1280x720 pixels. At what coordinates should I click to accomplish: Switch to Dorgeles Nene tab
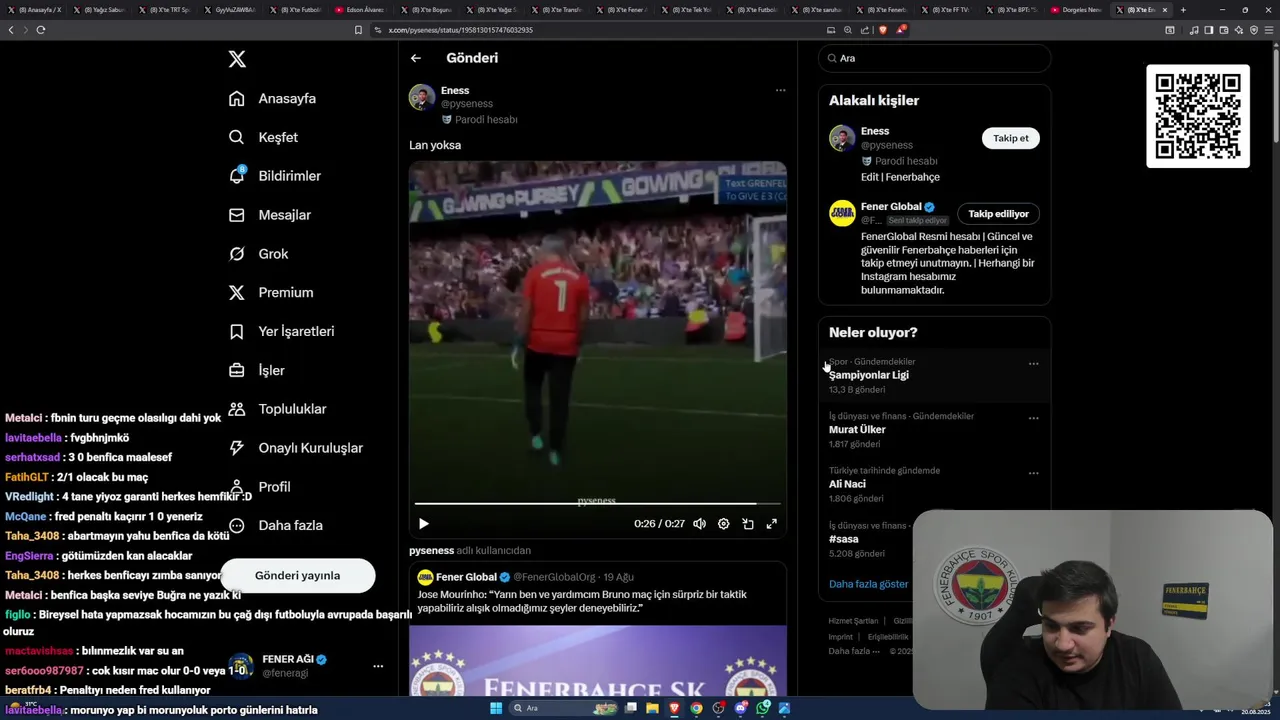tap(1078, 10)
